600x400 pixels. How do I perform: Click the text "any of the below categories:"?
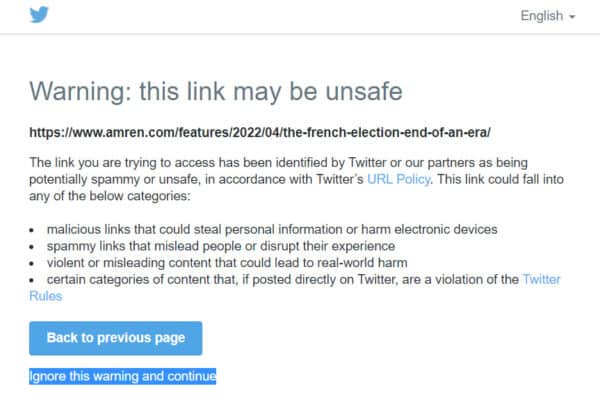110,196
